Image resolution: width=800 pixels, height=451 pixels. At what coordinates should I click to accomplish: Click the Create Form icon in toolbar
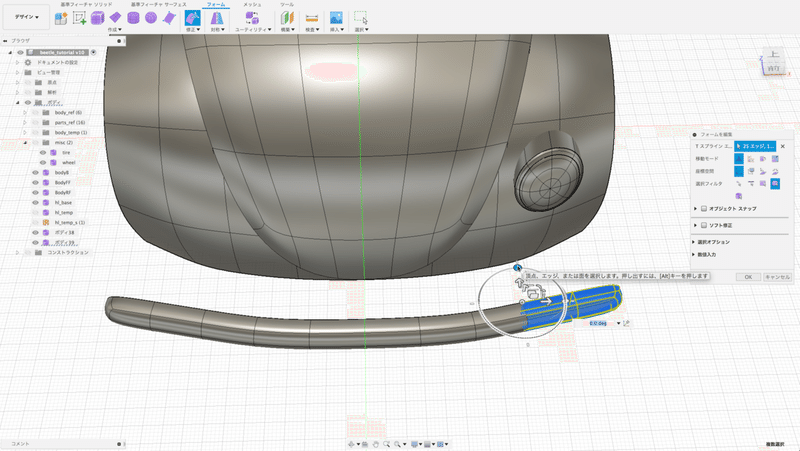[61, 18]
